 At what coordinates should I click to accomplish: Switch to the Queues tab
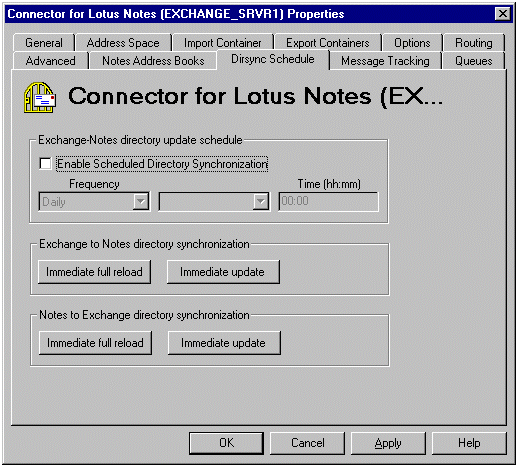[x=474, y=61]
